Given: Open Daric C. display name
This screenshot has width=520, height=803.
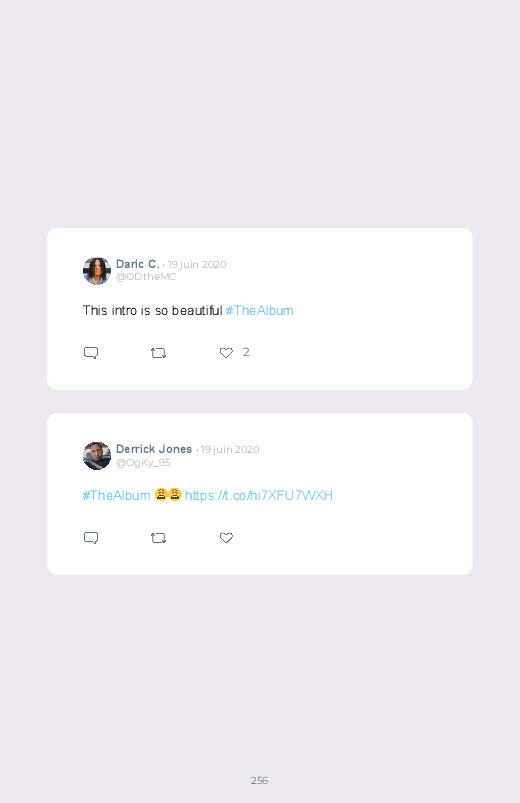Looking at the screenshot, I should coord(137,264).
